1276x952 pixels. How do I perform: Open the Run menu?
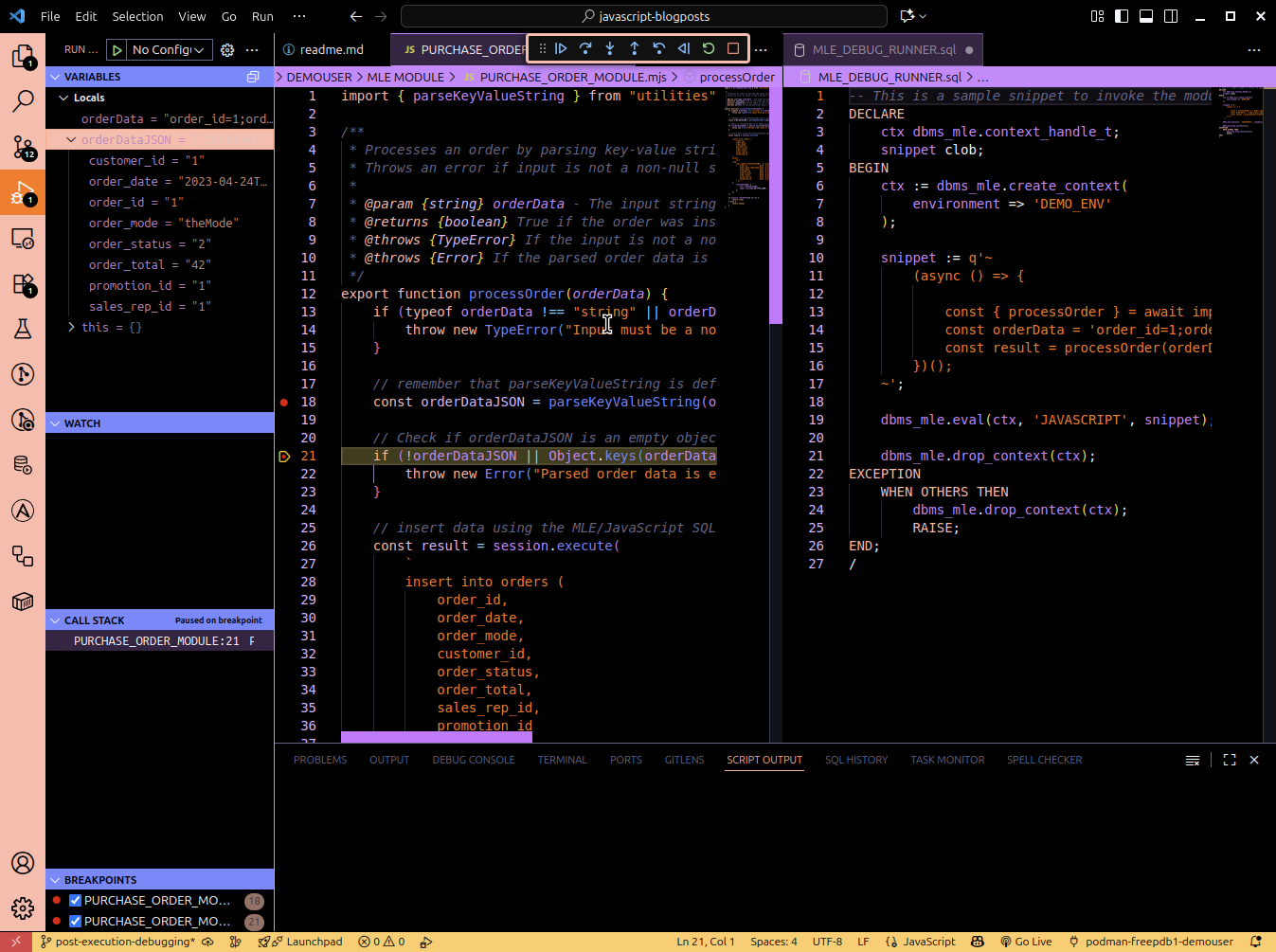[x=261, y=15]
